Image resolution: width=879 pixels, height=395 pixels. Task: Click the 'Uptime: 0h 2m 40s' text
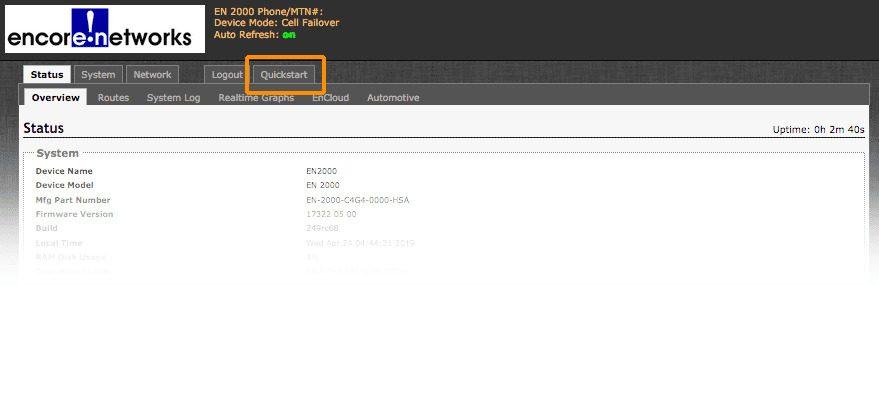coord(818,129)
